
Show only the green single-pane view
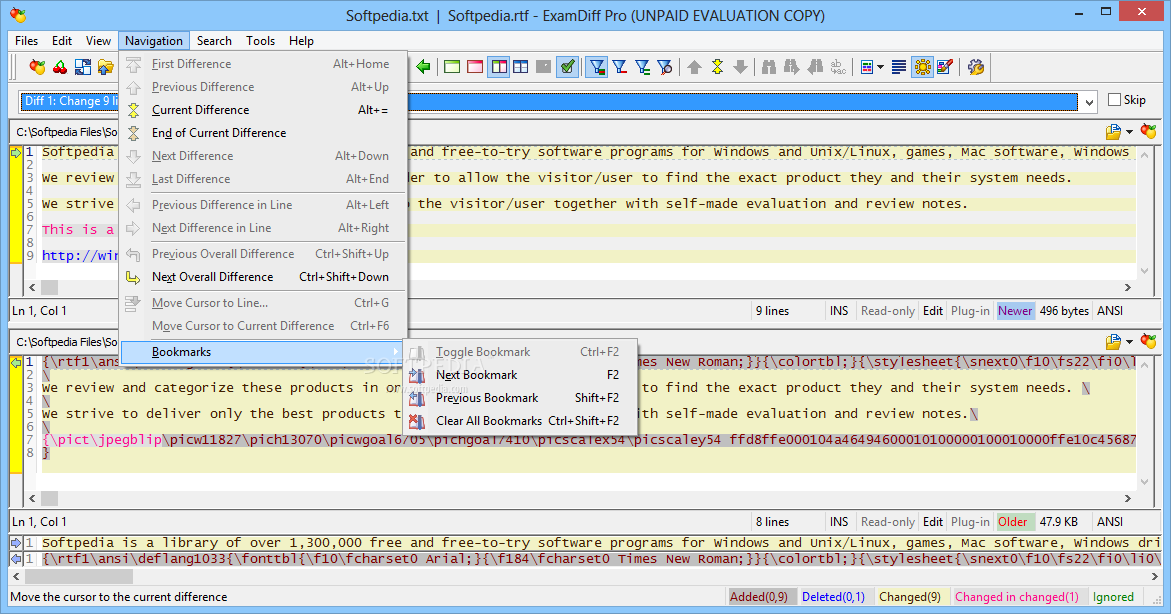(x=452, y=67)
